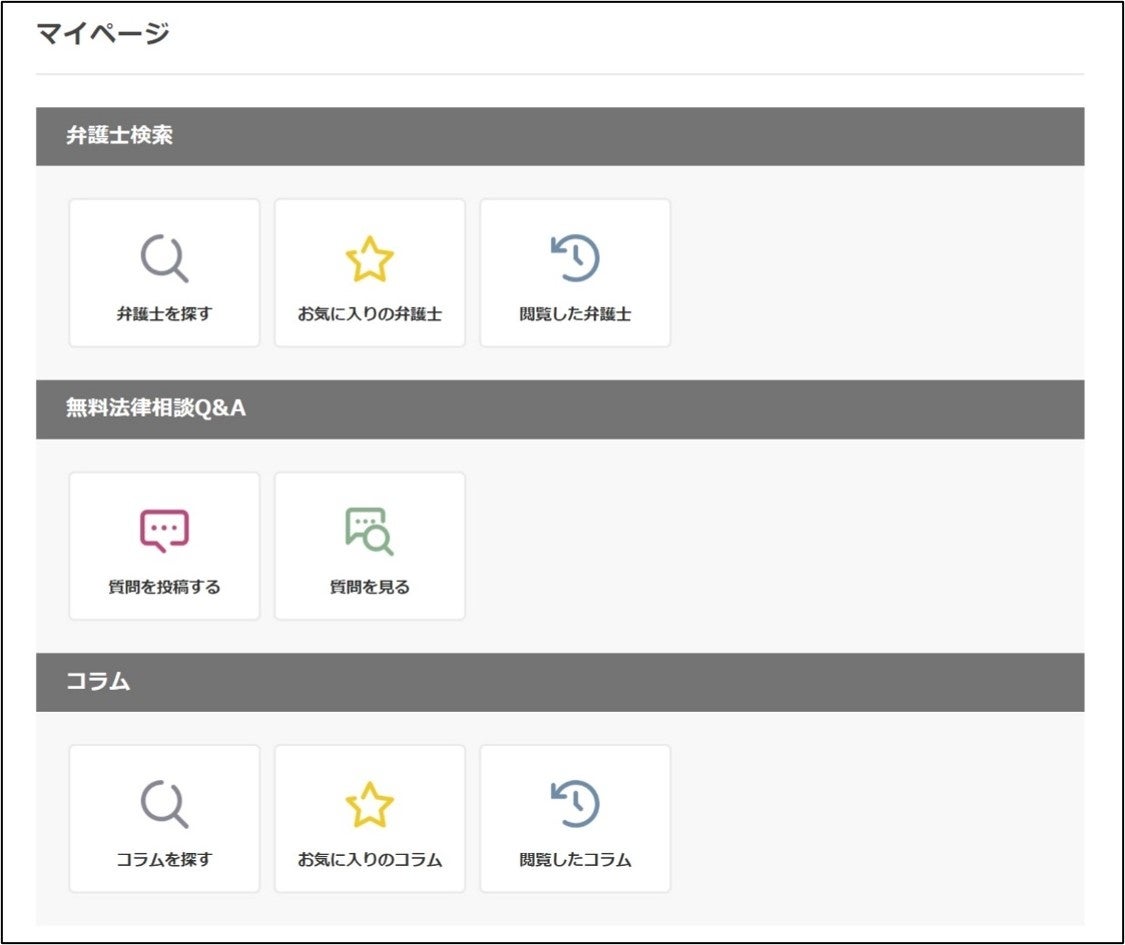Click the マイページ page title
1125x945 pixels.
[x=103, y=33]
